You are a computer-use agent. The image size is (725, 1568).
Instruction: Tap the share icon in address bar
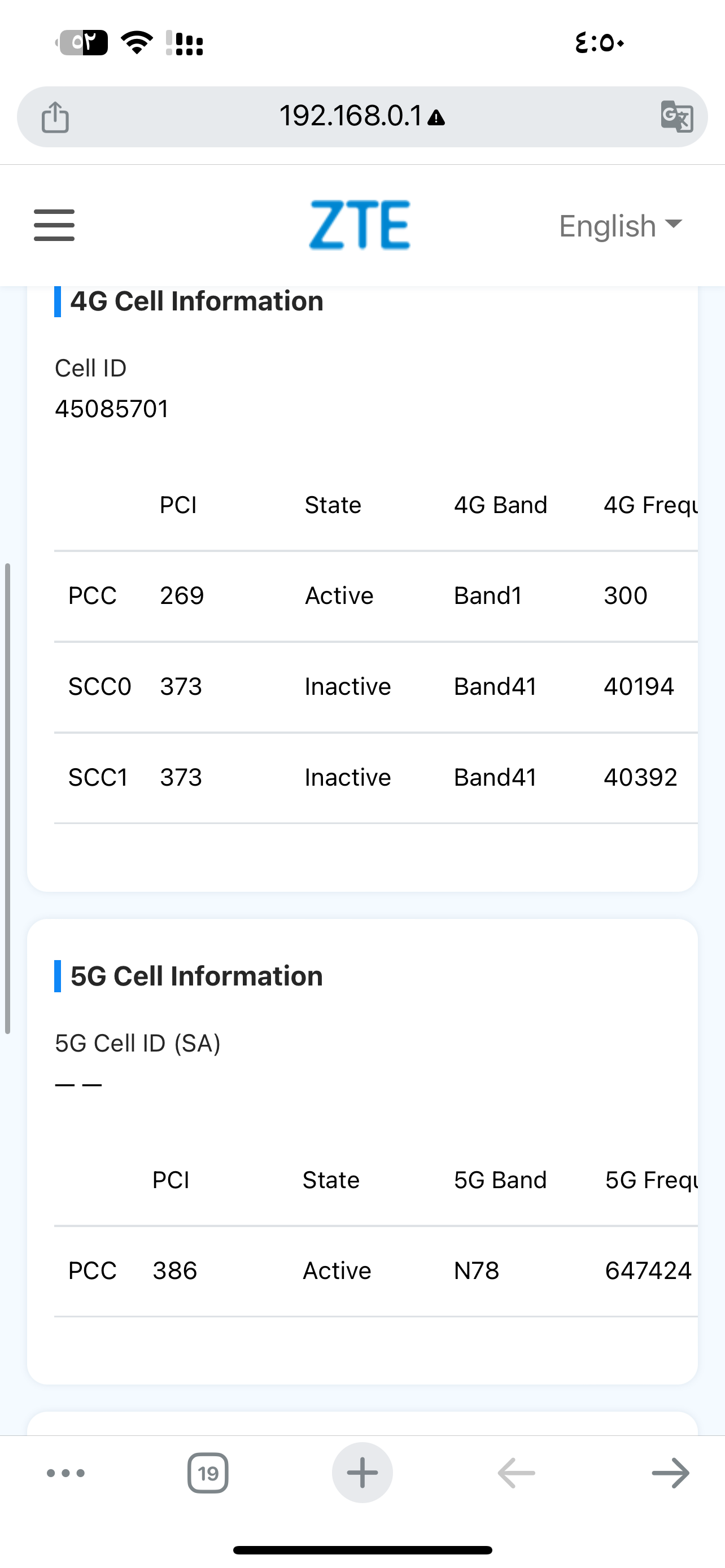(x=55, y=117)
